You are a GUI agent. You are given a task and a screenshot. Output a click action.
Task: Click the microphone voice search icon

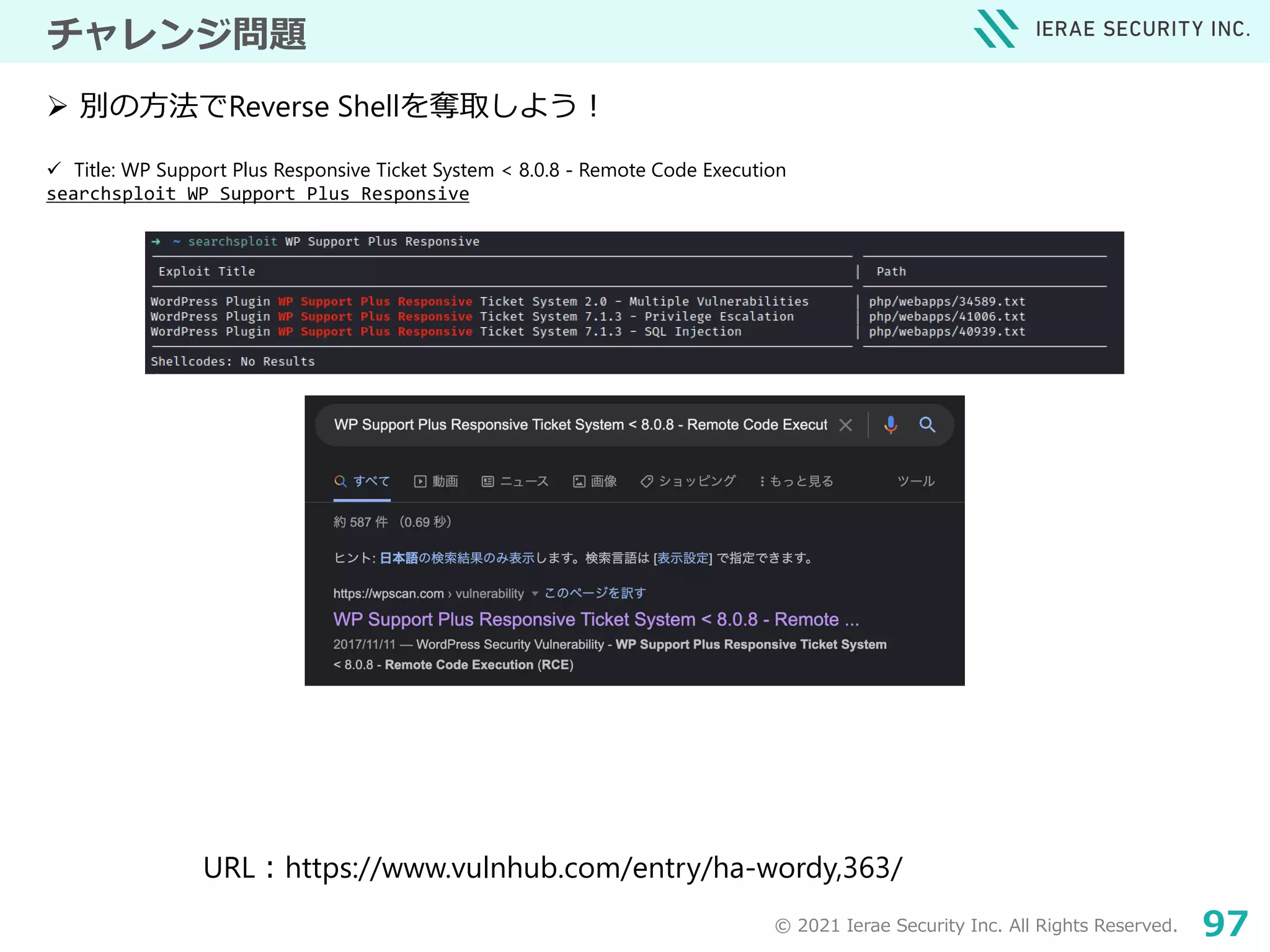(x=890, y=425)
